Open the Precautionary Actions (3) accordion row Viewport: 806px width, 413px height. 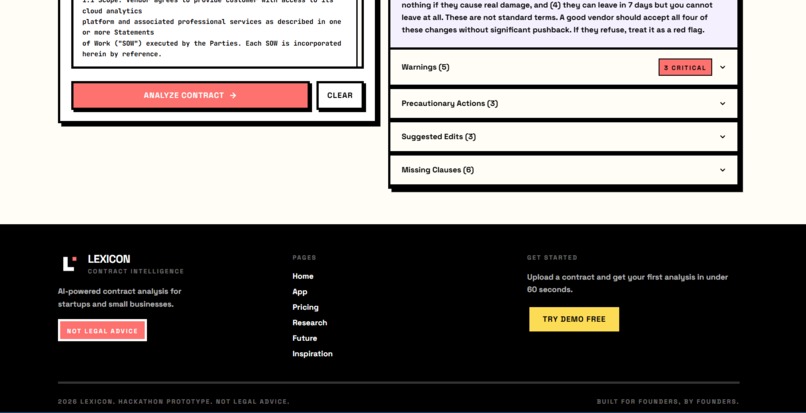(563, 103)
